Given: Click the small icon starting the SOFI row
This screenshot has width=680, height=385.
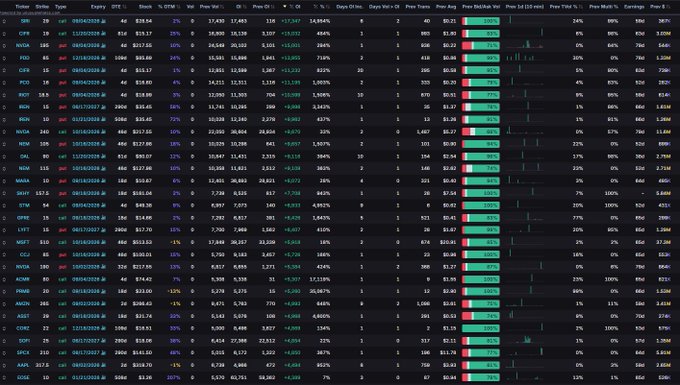Looking at the screenshot, I should point(4,341).
